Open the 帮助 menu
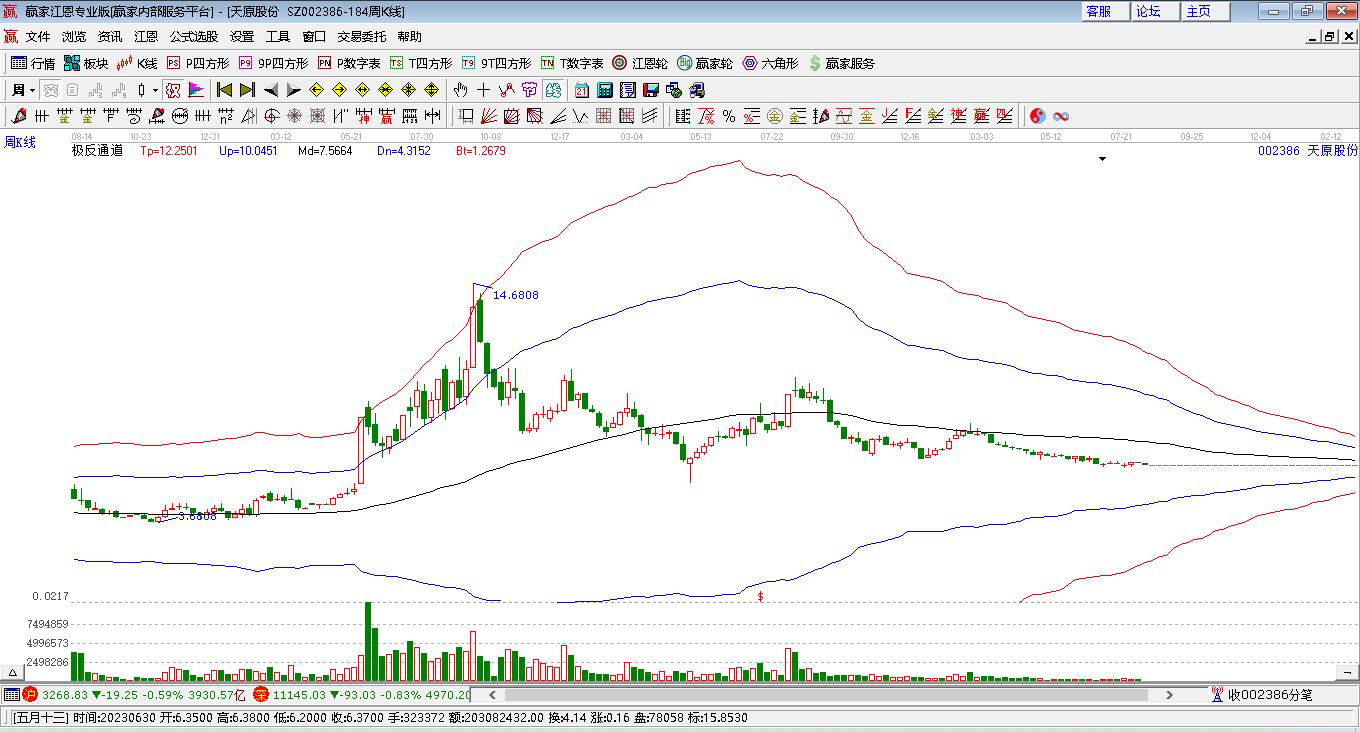The image size is (1360, 732). 410,37
